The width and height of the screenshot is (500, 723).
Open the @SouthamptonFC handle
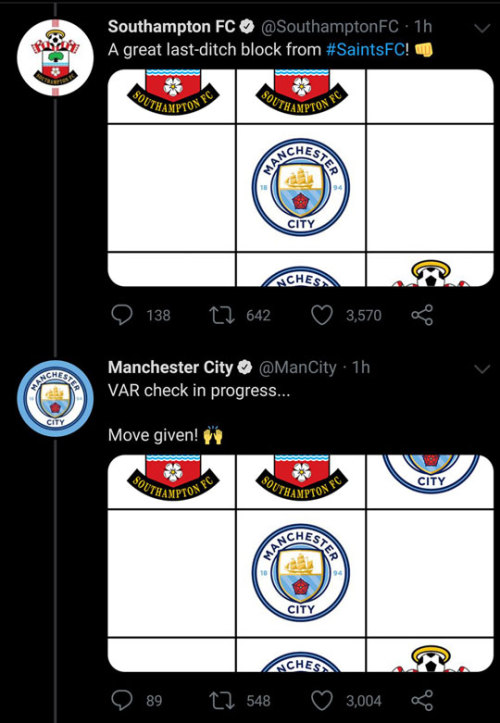coord(330,27)
